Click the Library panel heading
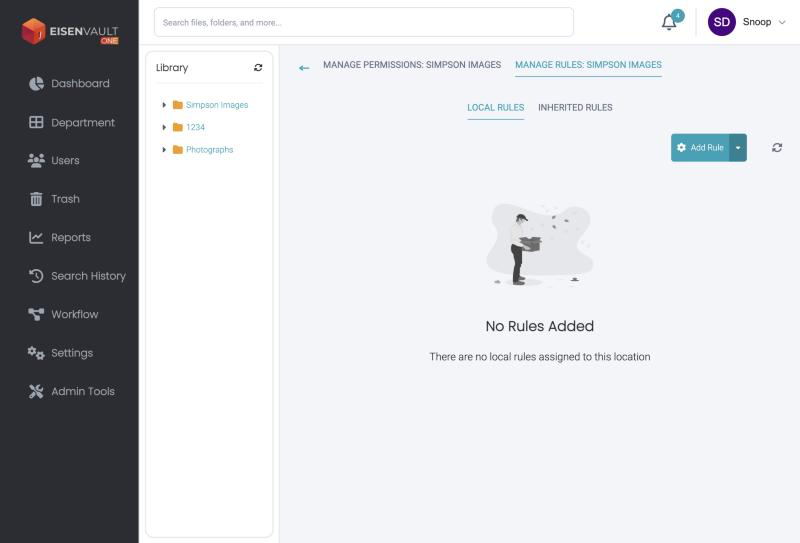This screenshot has height=543, width=800. (172, 68)
